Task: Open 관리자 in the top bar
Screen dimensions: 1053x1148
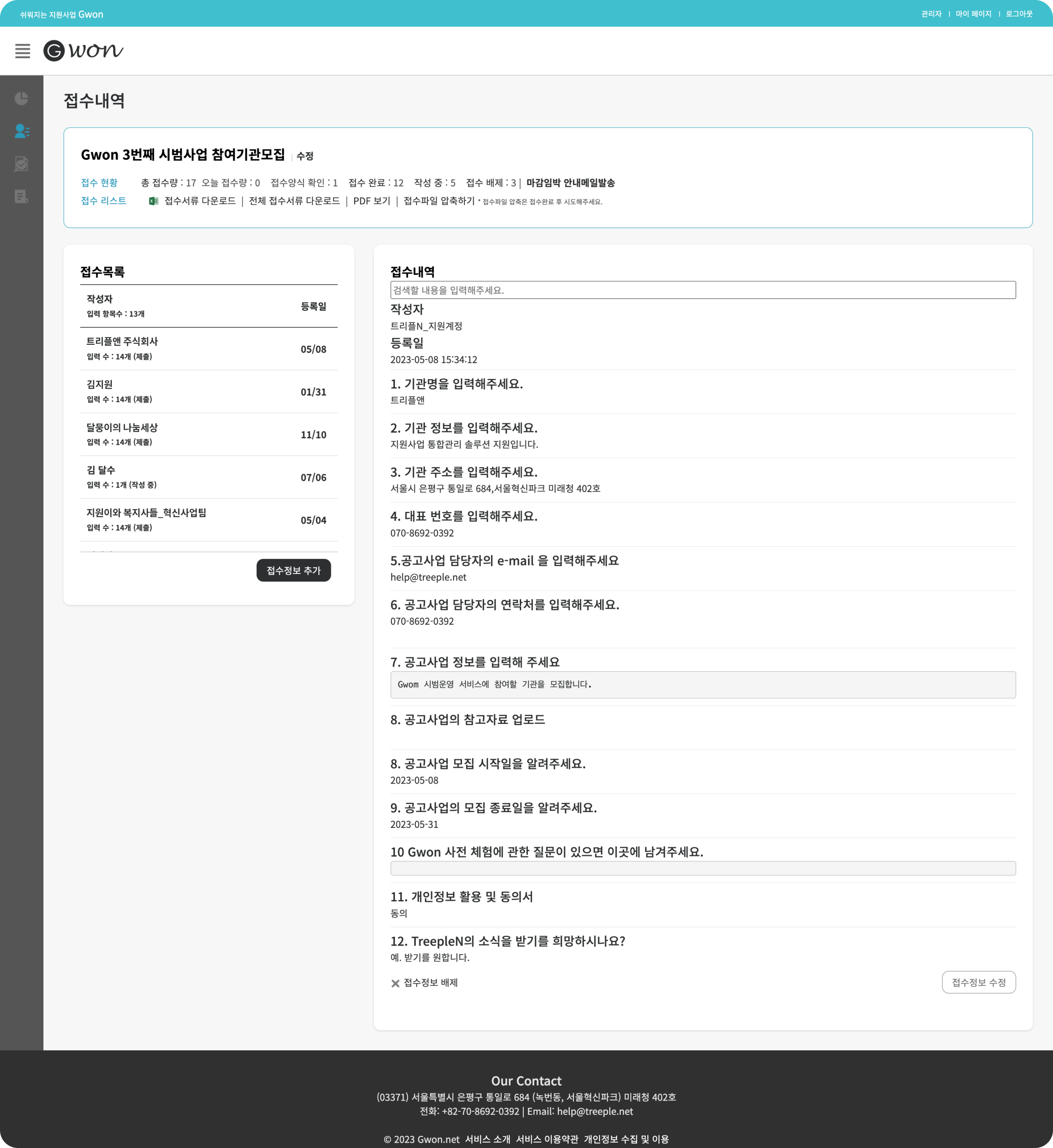Action: (x=931, y=14)
